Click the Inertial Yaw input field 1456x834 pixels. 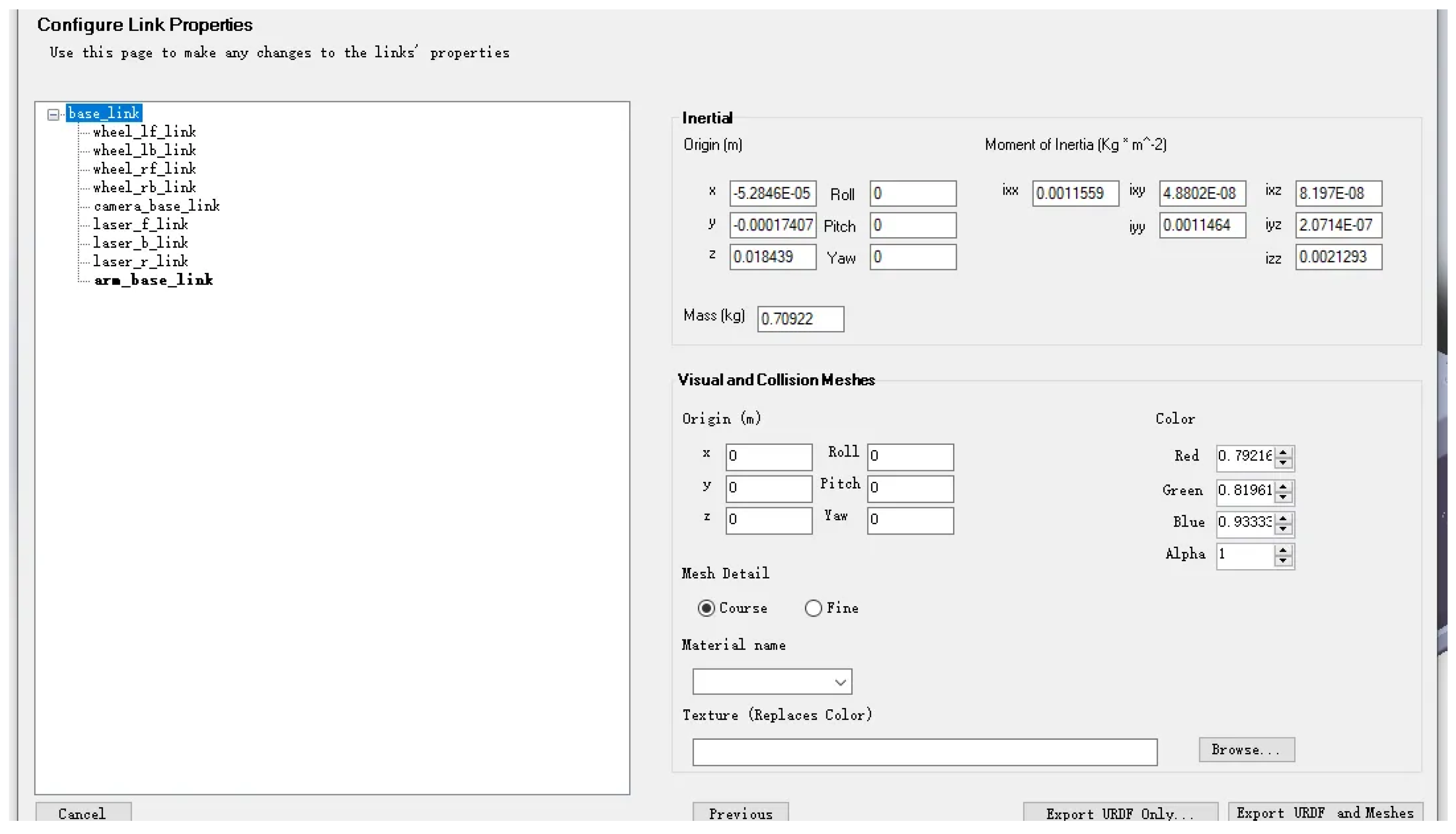913,257
